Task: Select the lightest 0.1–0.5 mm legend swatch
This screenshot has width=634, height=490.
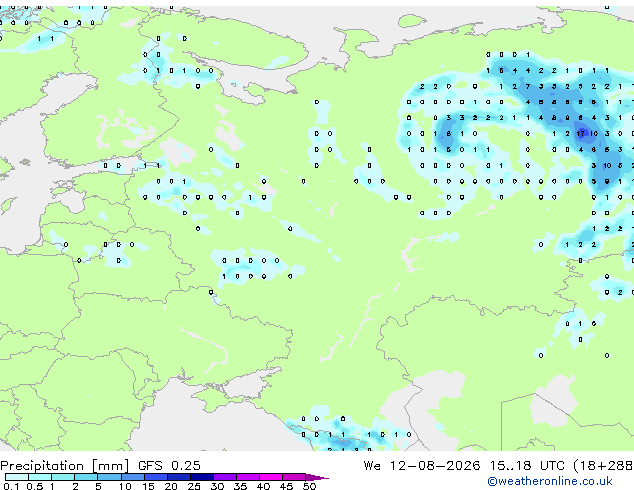Action: tap(17, 477)
